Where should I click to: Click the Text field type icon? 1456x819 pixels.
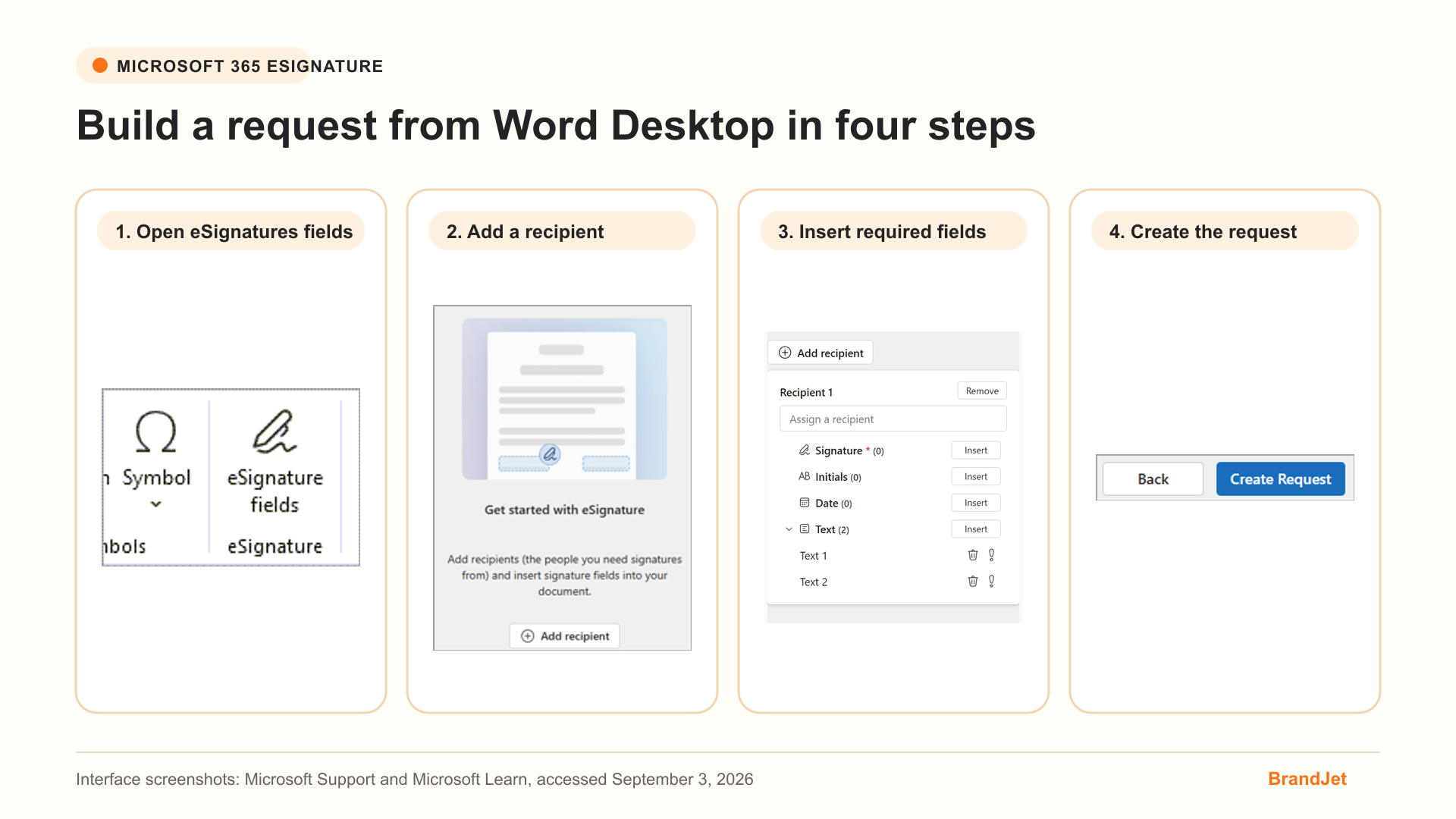click(804, 529)
